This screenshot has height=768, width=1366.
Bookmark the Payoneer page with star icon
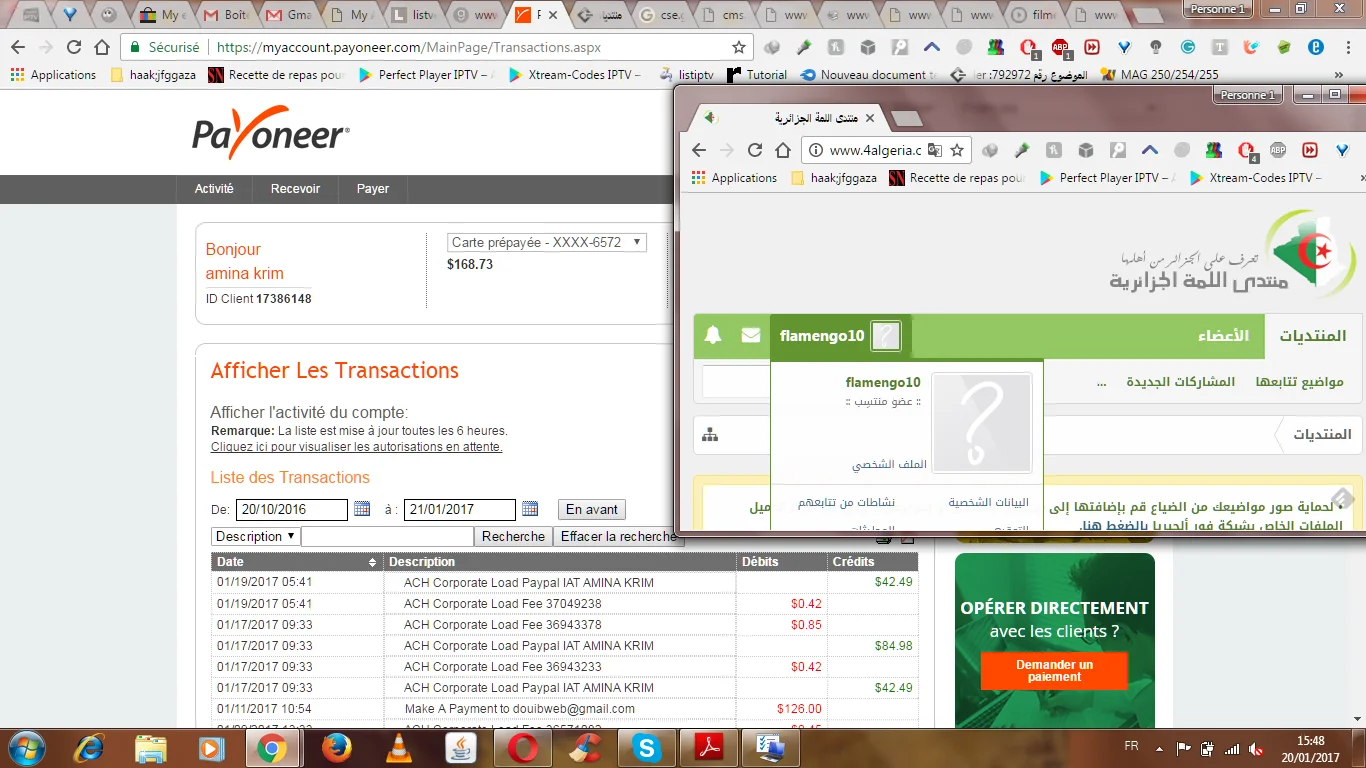coord(739,47)
